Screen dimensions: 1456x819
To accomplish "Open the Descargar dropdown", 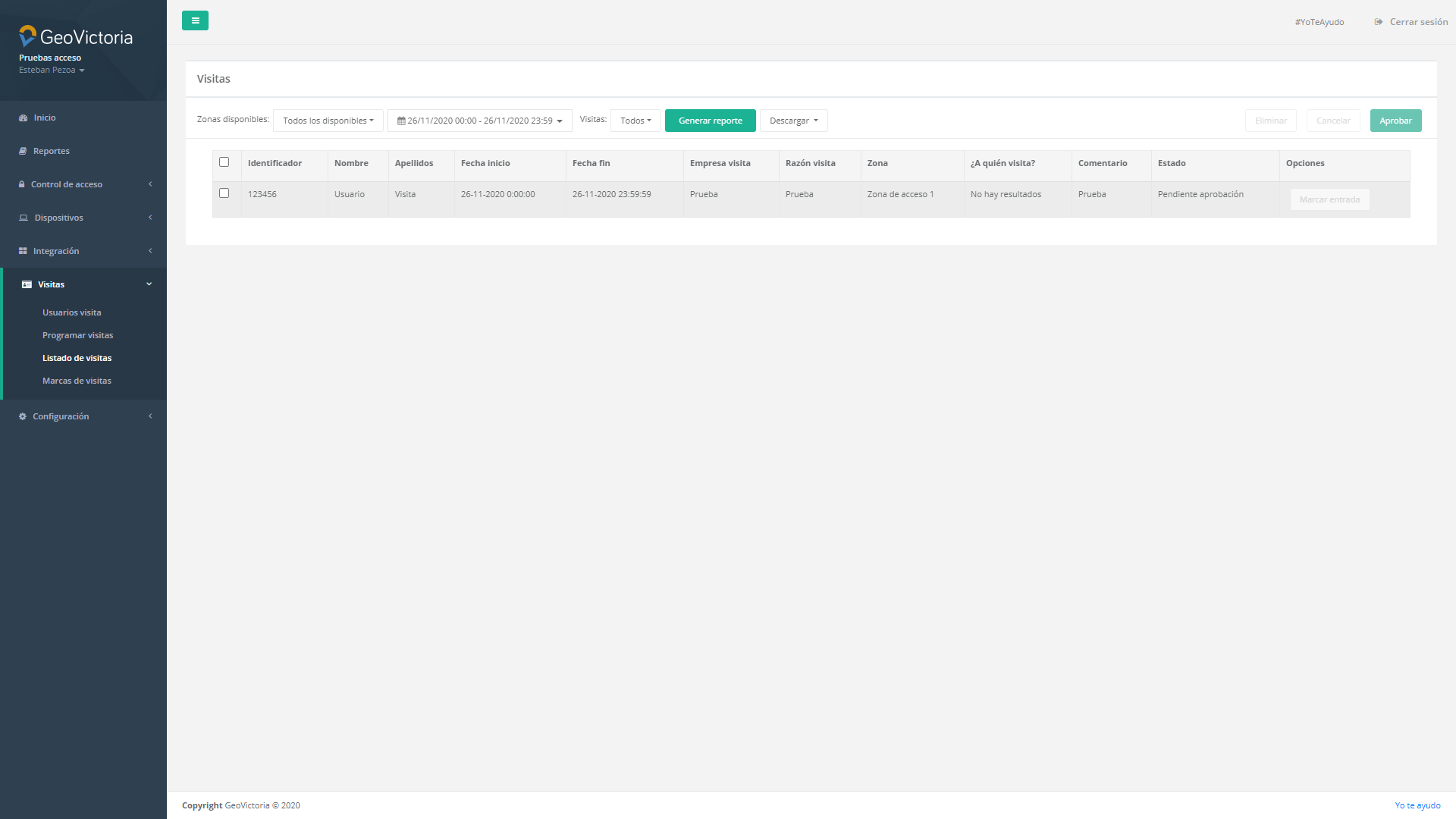I will click(793, 121).
